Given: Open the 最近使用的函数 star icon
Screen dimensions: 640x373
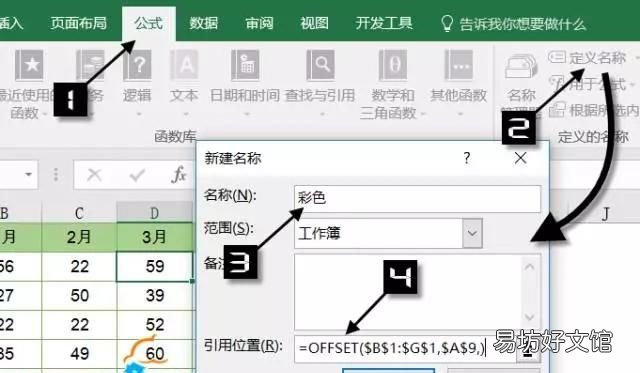Looking at the screenshot, I should tap(29, 65).
